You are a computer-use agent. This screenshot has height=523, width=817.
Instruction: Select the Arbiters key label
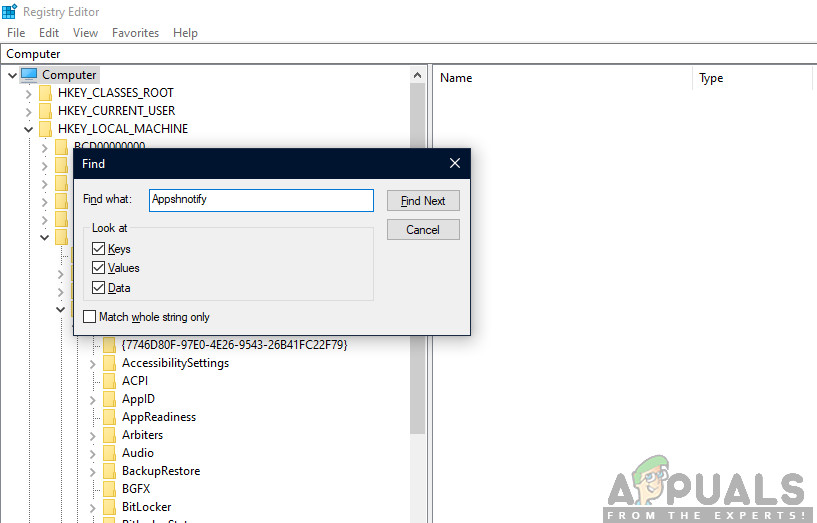coord(142,435)
